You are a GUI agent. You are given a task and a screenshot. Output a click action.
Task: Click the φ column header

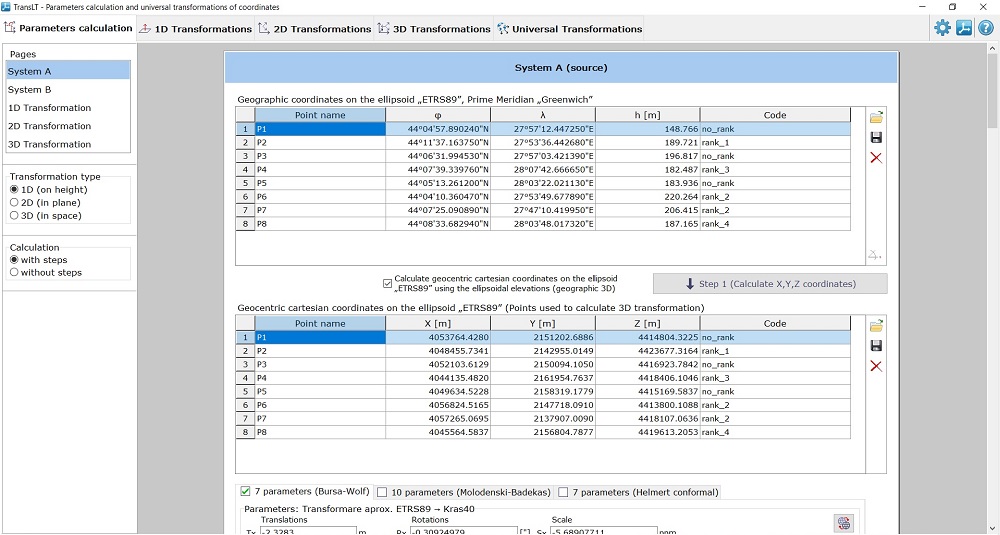coord(438,115)
